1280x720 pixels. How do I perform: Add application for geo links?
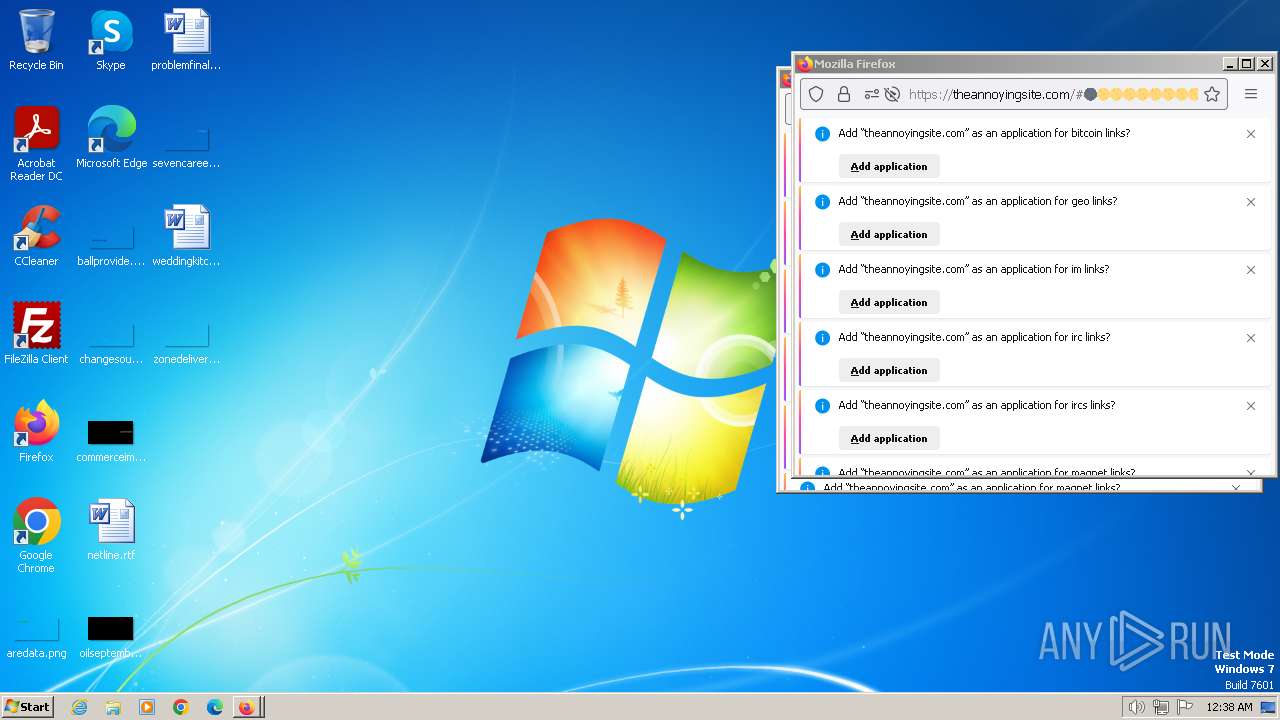pos(889,234)
